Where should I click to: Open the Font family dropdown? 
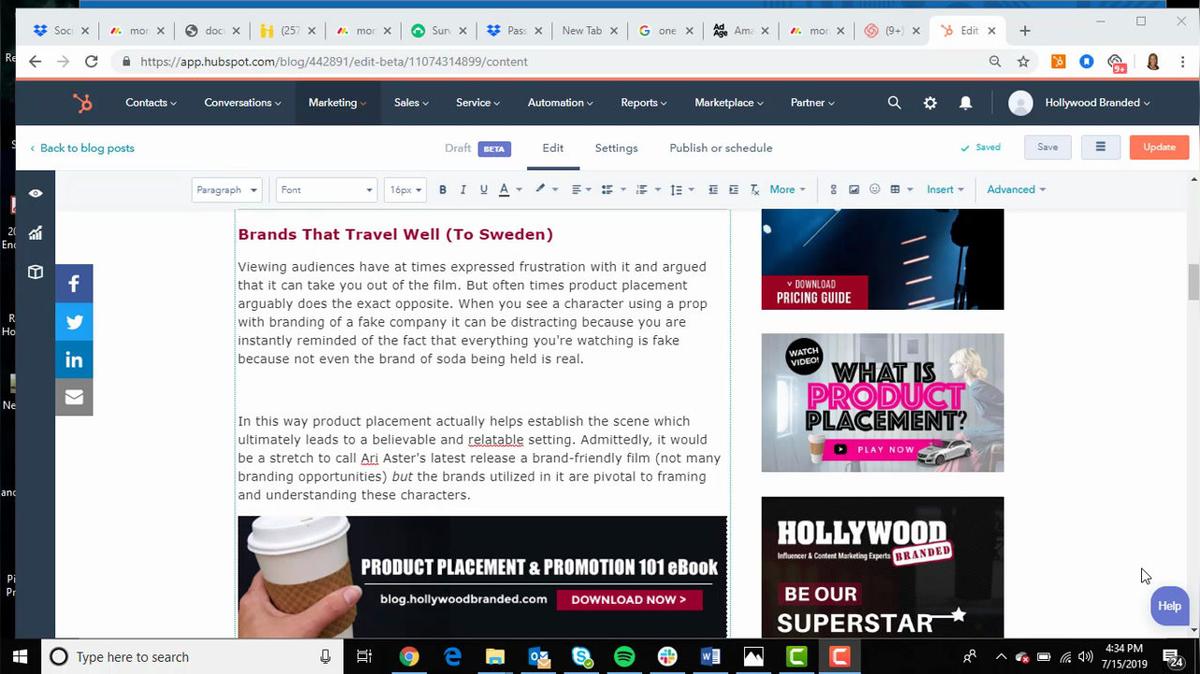click(x=326, y=190)
